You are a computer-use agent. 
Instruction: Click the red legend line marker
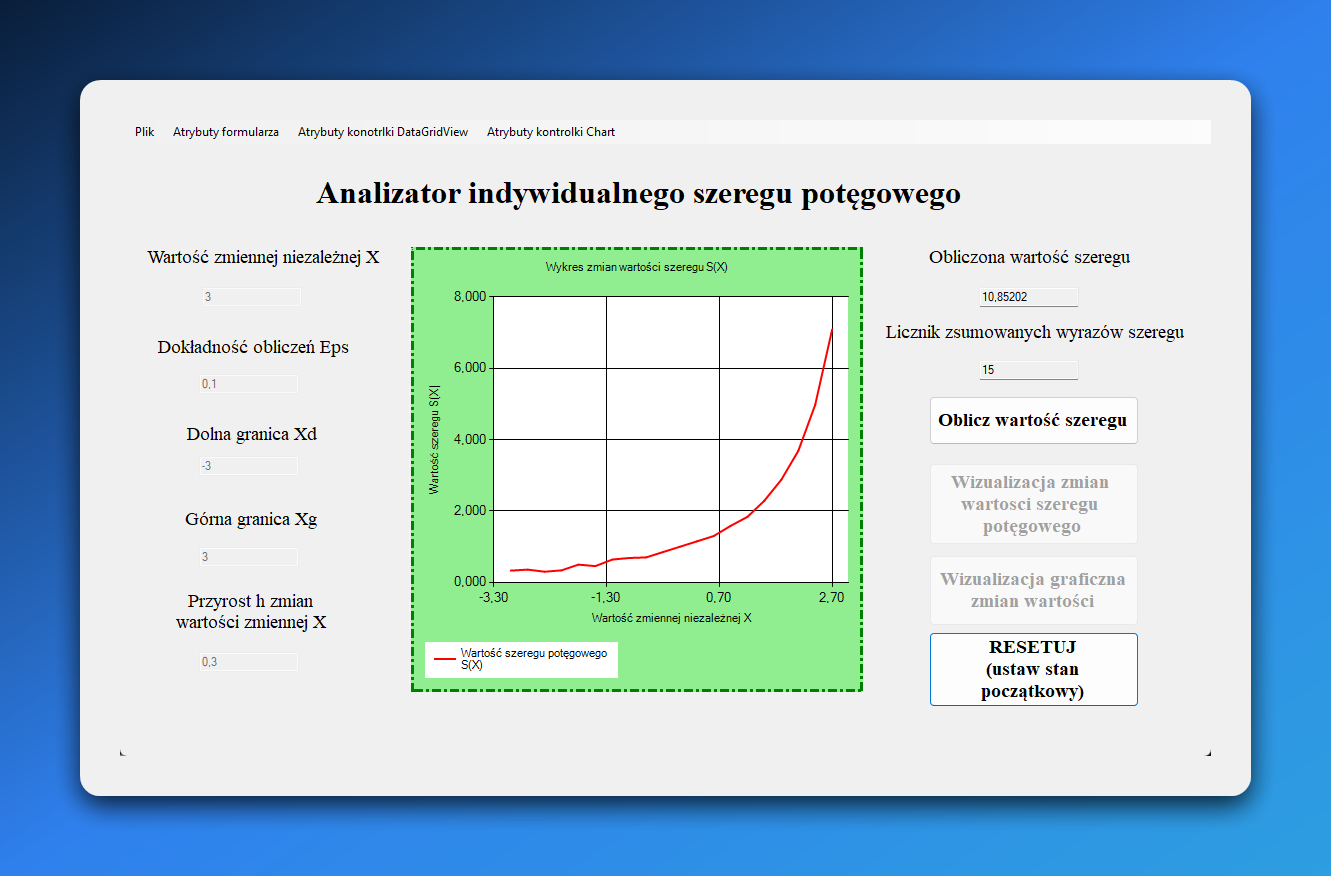tap(443, 660)
